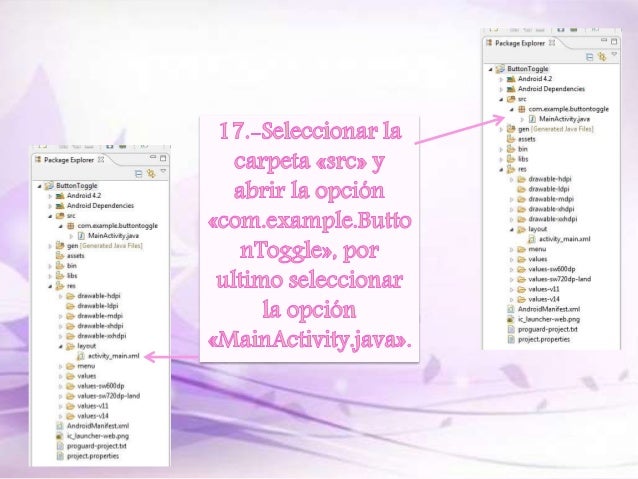Screen dimensions: 638x479
Task: Click assets folder icon in left panel
Action: click(60, 256)
